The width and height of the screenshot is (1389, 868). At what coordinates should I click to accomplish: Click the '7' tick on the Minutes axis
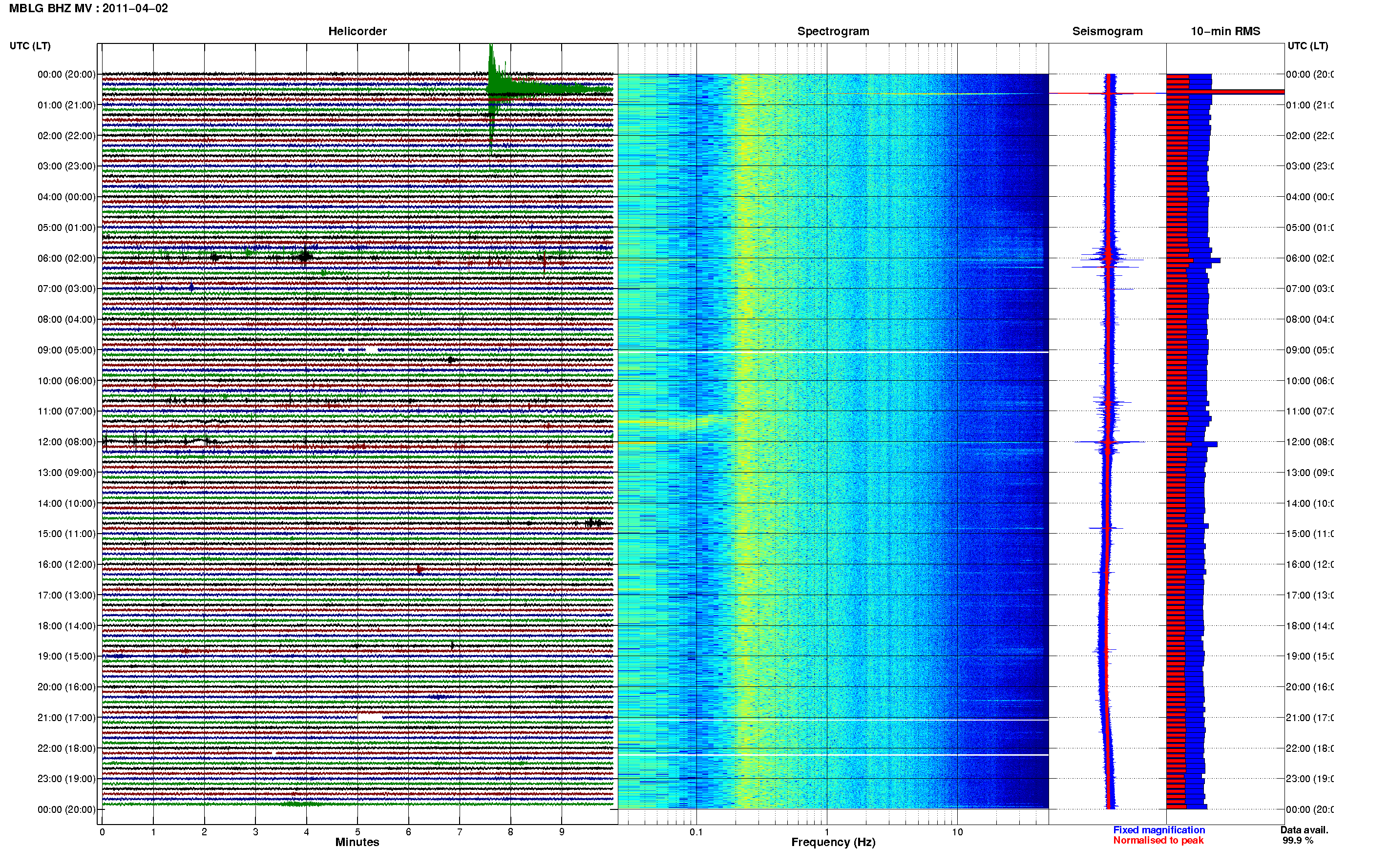(460, 832)
